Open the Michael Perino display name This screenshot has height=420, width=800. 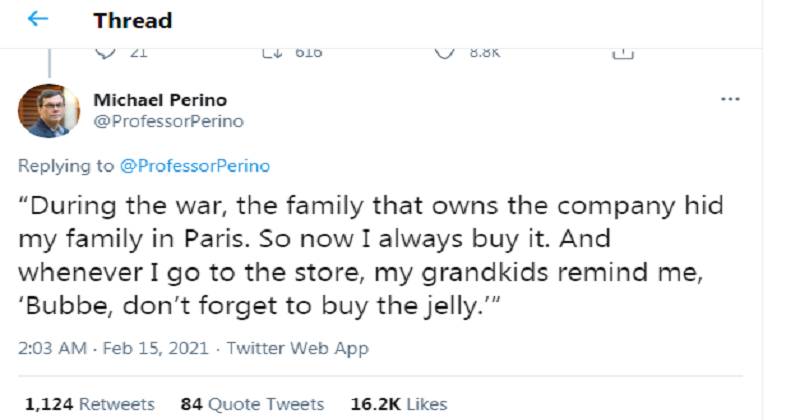(160, 100)
